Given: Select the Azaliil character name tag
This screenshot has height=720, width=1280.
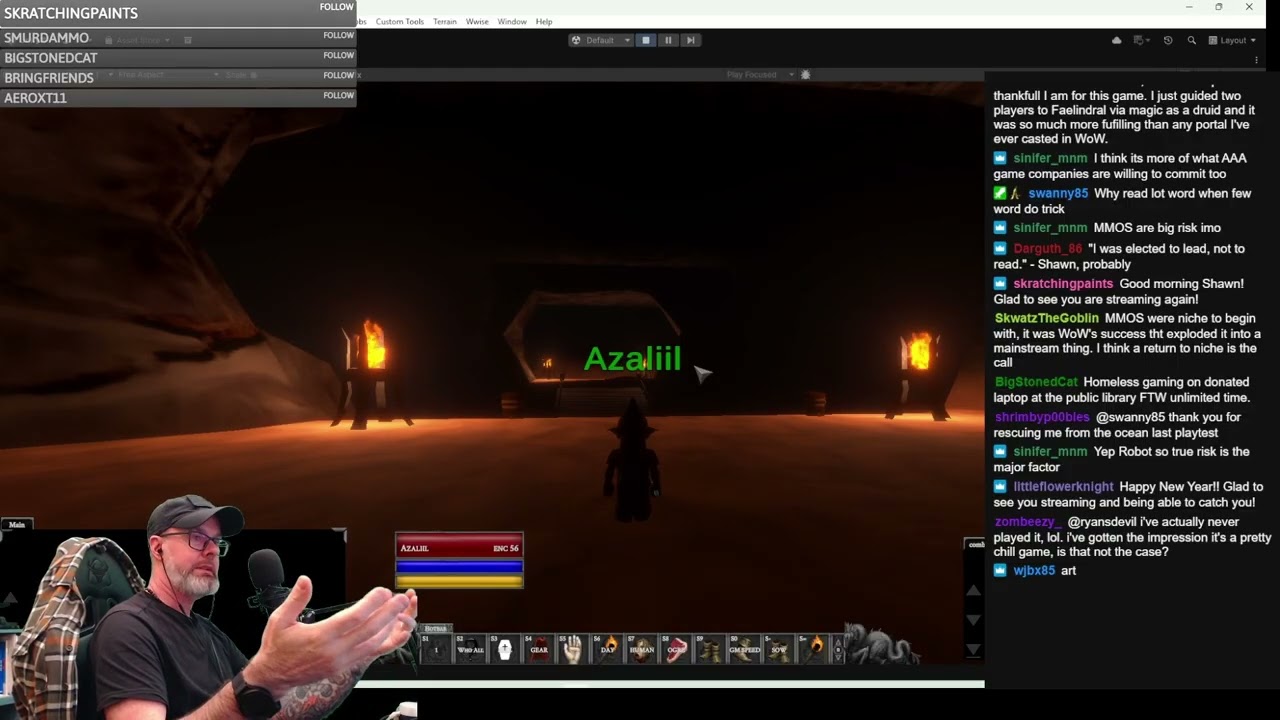Looking at the screenshot, I should point(632,358).
